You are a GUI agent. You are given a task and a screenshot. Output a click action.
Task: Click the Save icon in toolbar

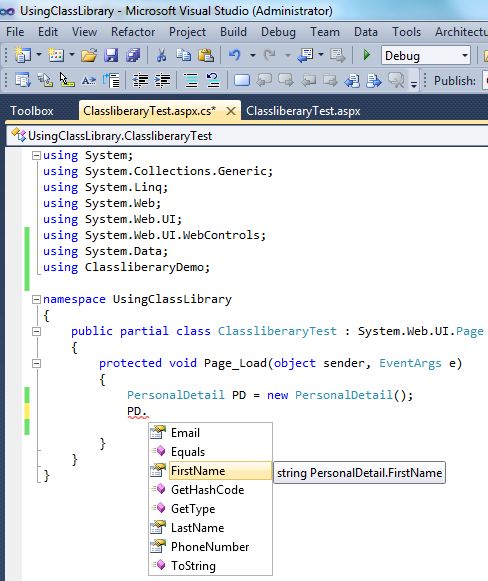[x=111, y=56]
